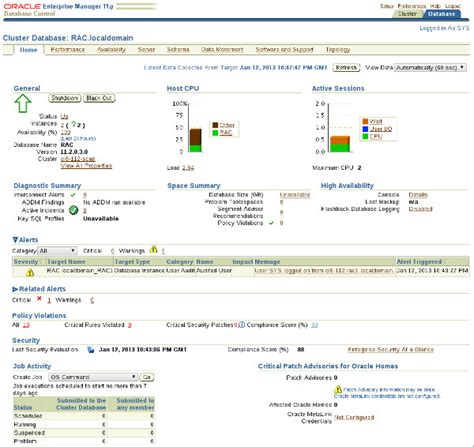Switch to the Cluster top tab
Viewport: 474px width, 447px height.
[407, 14]
